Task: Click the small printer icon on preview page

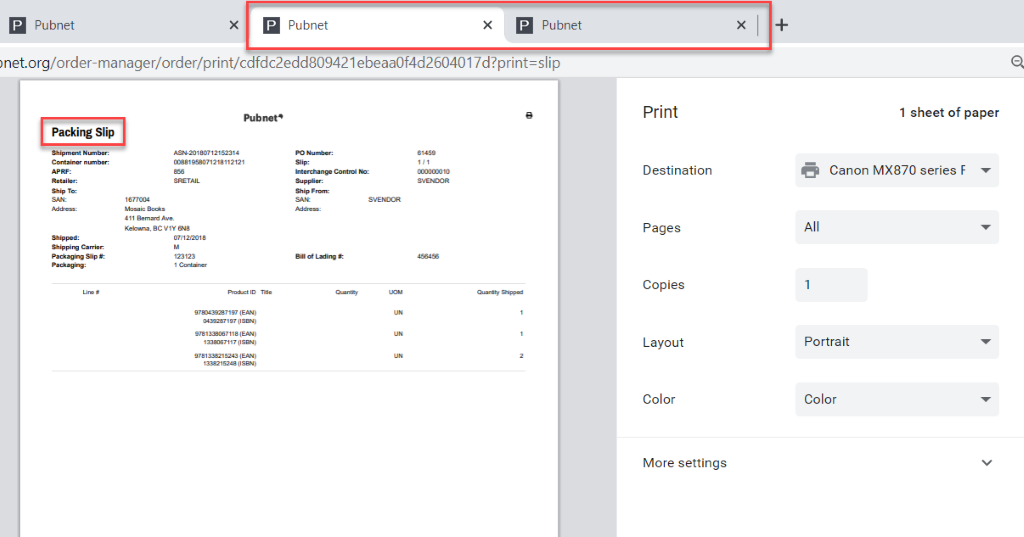Action: [529, 116]
